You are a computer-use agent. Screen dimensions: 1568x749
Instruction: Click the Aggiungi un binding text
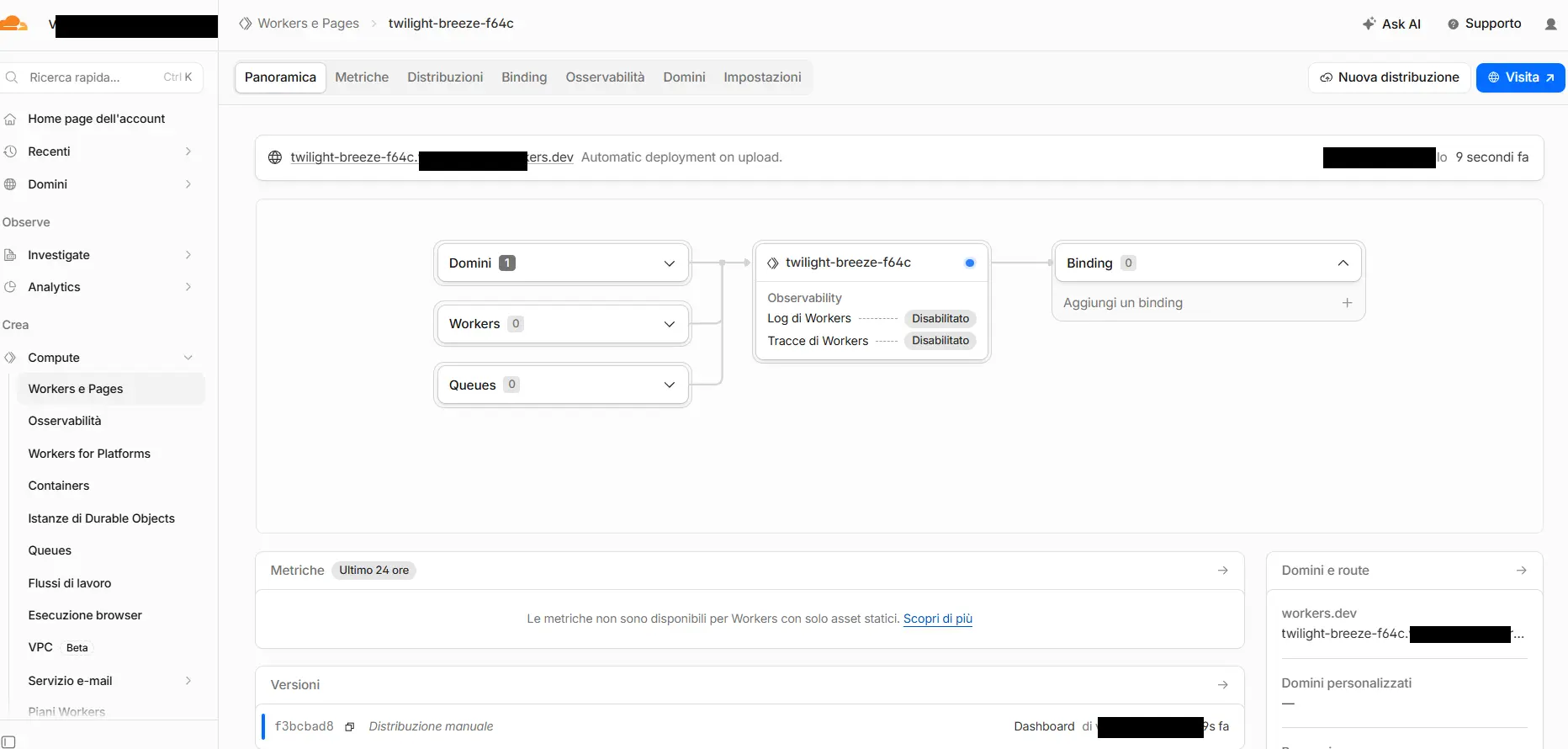click(1123, 303)
